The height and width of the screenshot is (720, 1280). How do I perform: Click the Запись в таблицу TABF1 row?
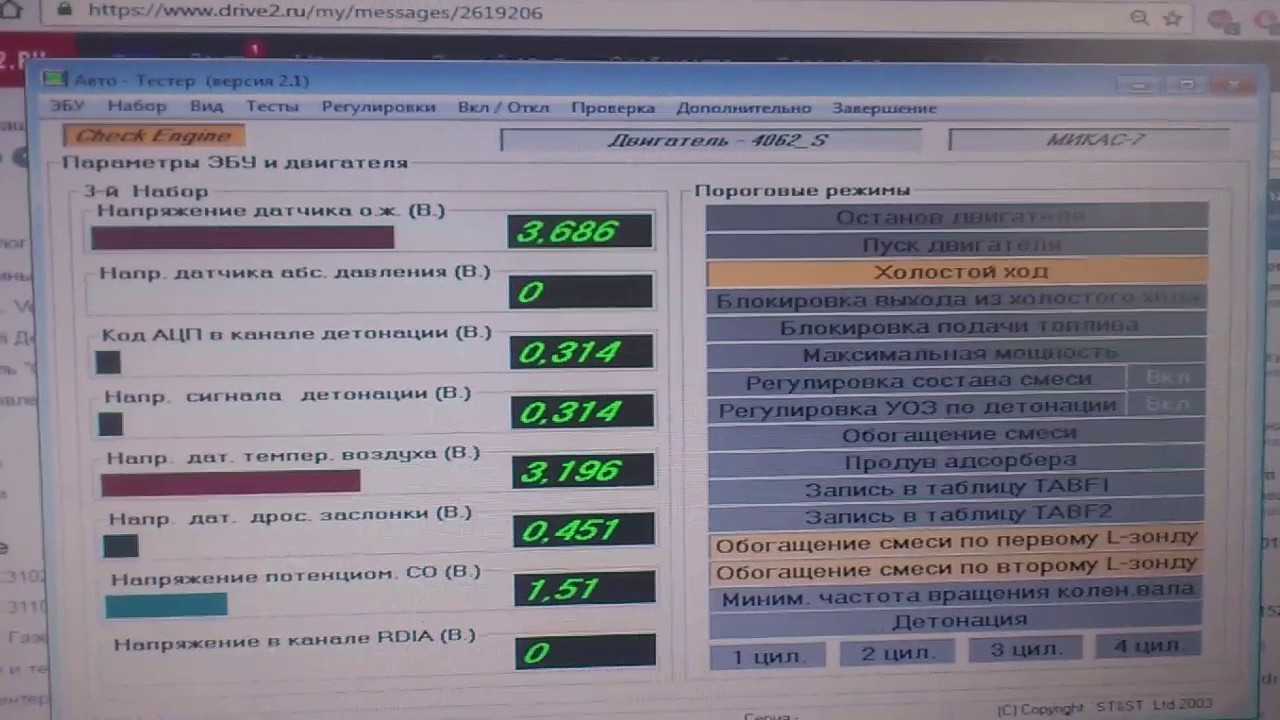coord(957,488)
